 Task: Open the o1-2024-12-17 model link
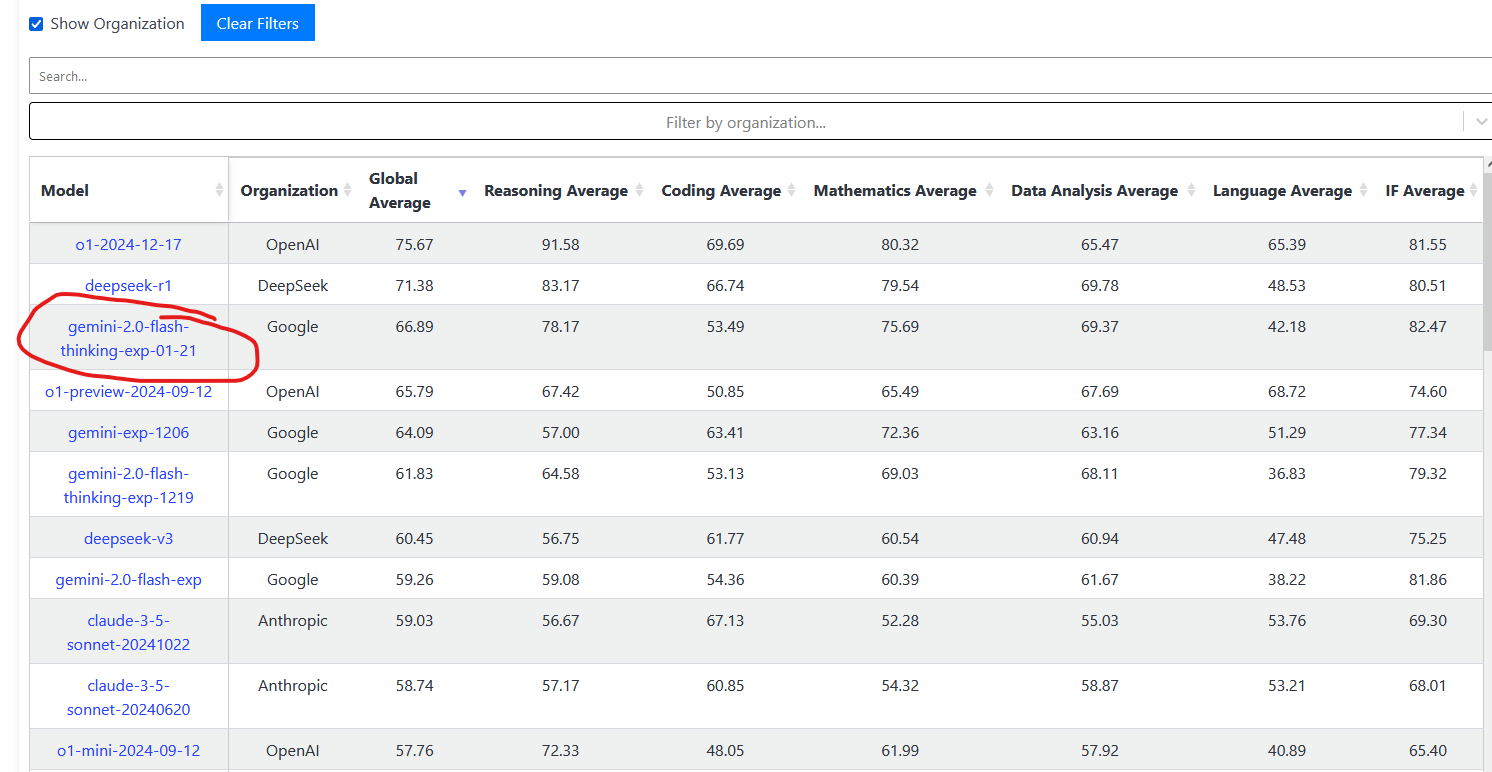(x=129, y=244)
